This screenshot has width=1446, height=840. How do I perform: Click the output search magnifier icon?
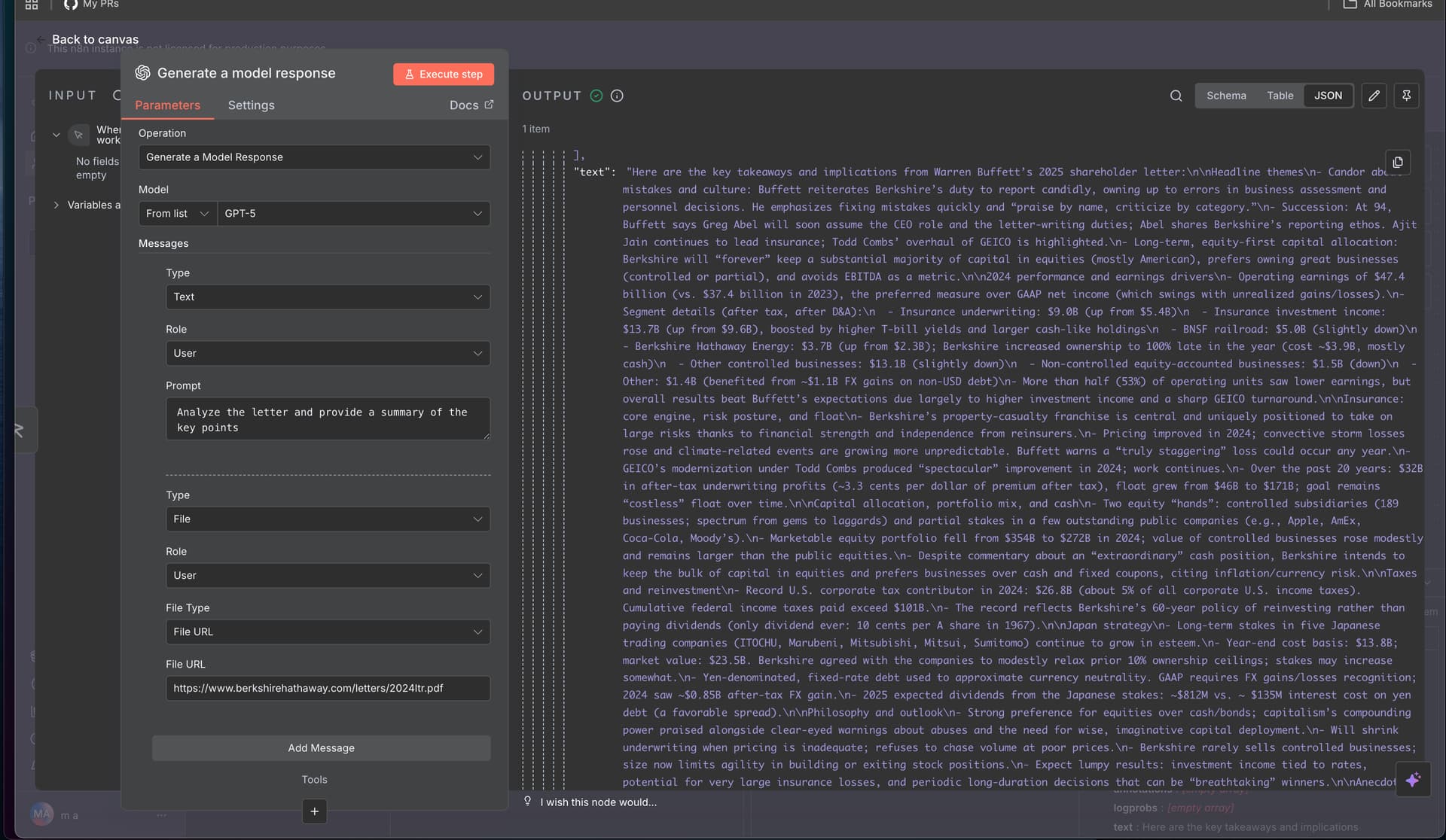[1176, 96]
